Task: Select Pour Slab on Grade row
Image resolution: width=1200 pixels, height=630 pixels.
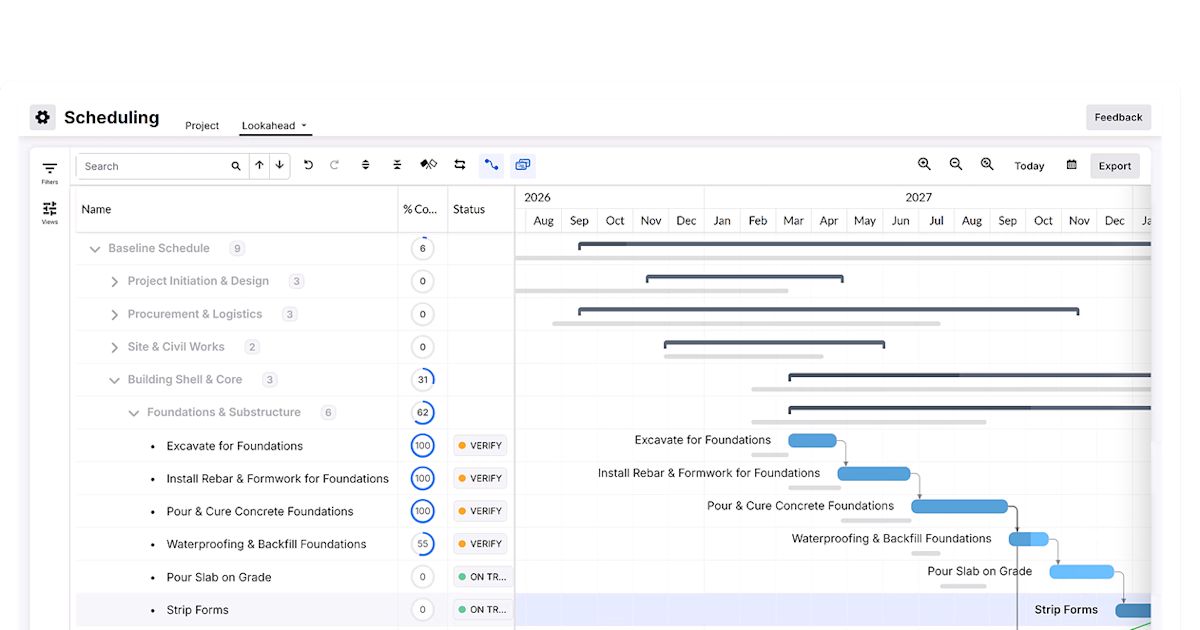Action: (295, 577)
